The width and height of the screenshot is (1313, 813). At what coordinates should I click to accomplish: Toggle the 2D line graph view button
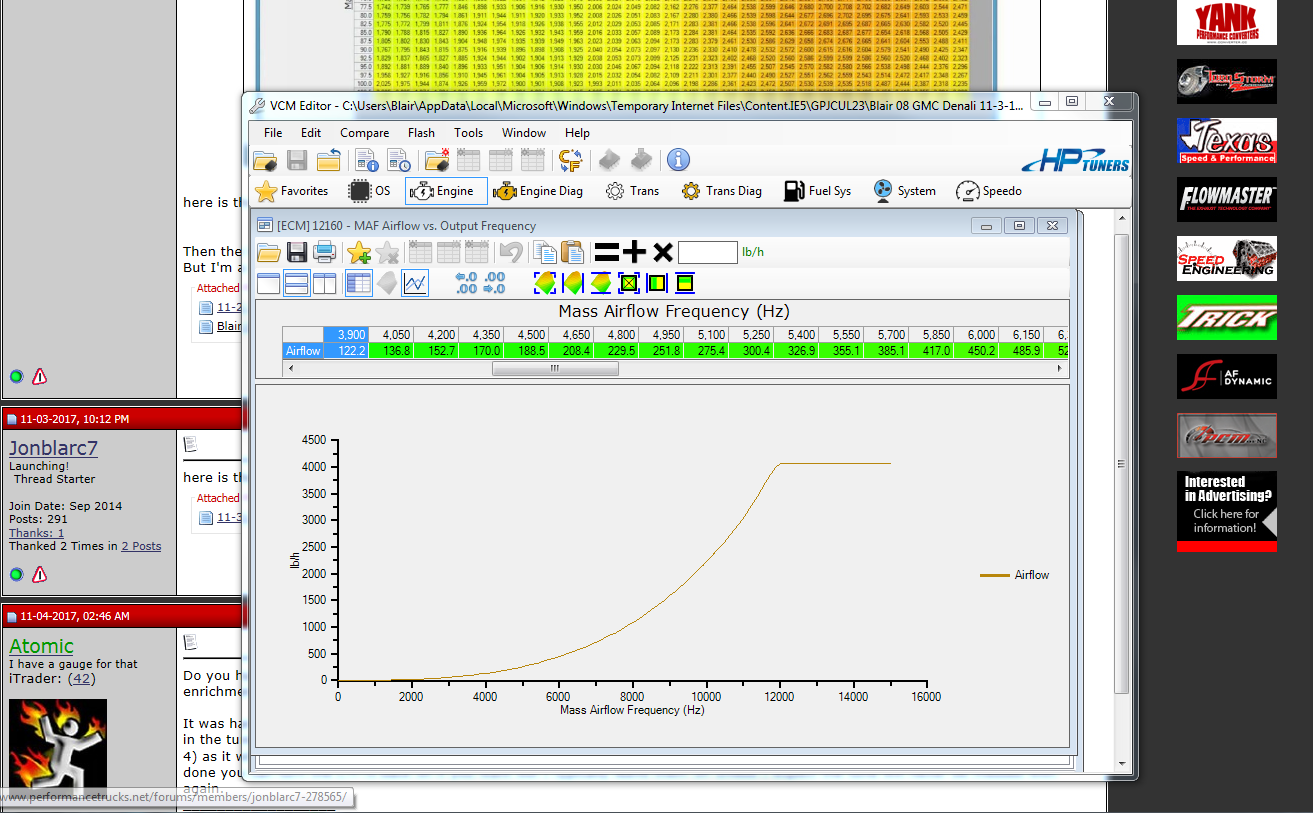pos(415,284)
